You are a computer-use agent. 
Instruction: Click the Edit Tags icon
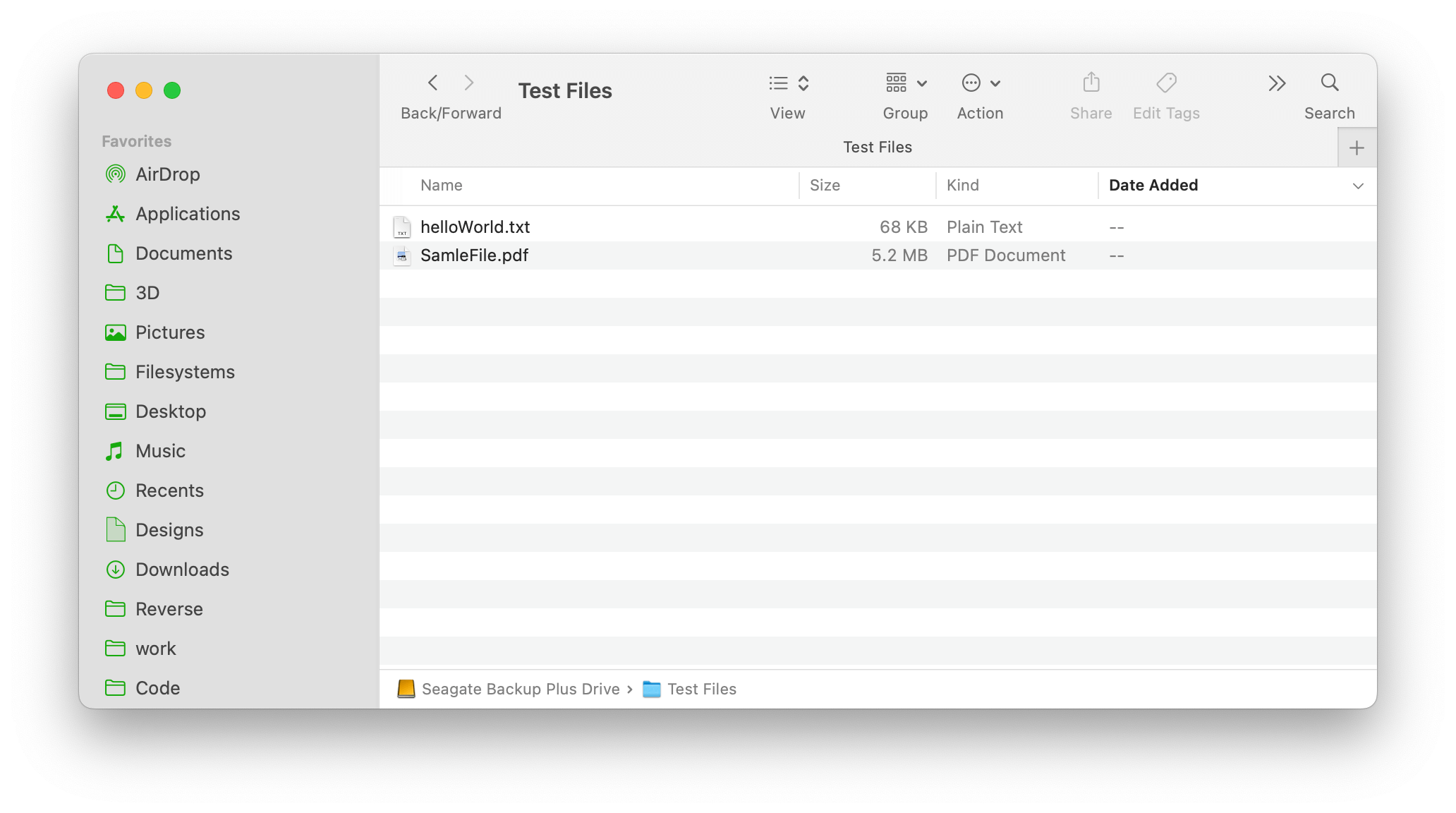pos(1166,83)
